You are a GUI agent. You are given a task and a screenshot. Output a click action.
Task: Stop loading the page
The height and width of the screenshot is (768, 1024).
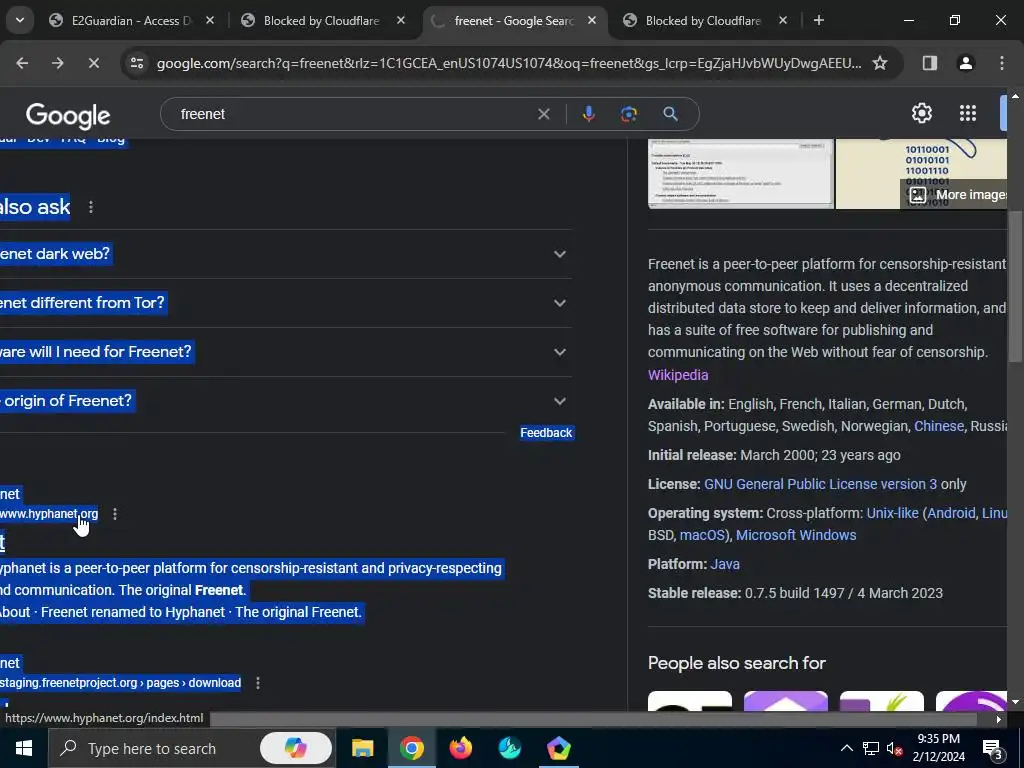(93, 63)
